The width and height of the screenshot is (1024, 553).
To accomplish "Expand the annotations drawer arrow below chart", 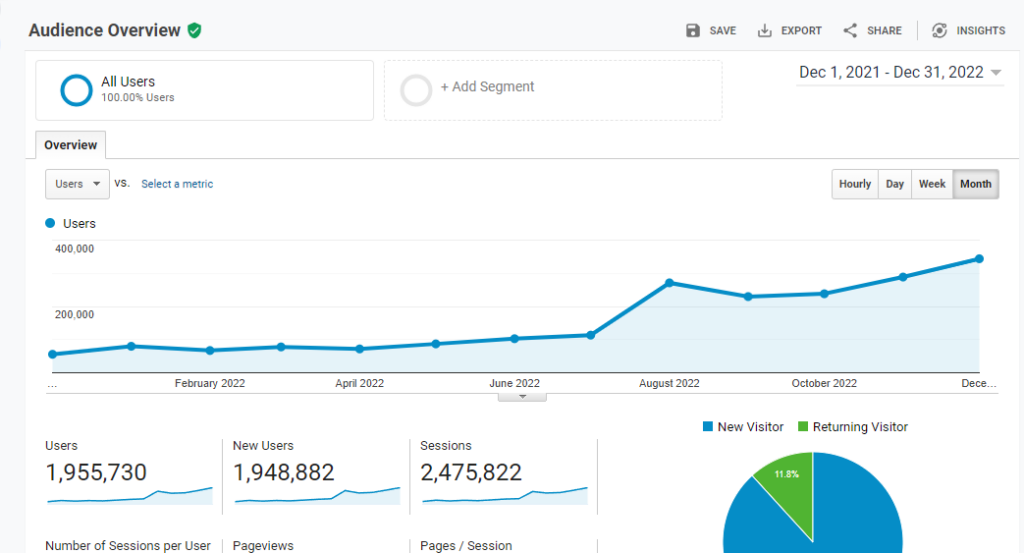I will coord(522,397).
